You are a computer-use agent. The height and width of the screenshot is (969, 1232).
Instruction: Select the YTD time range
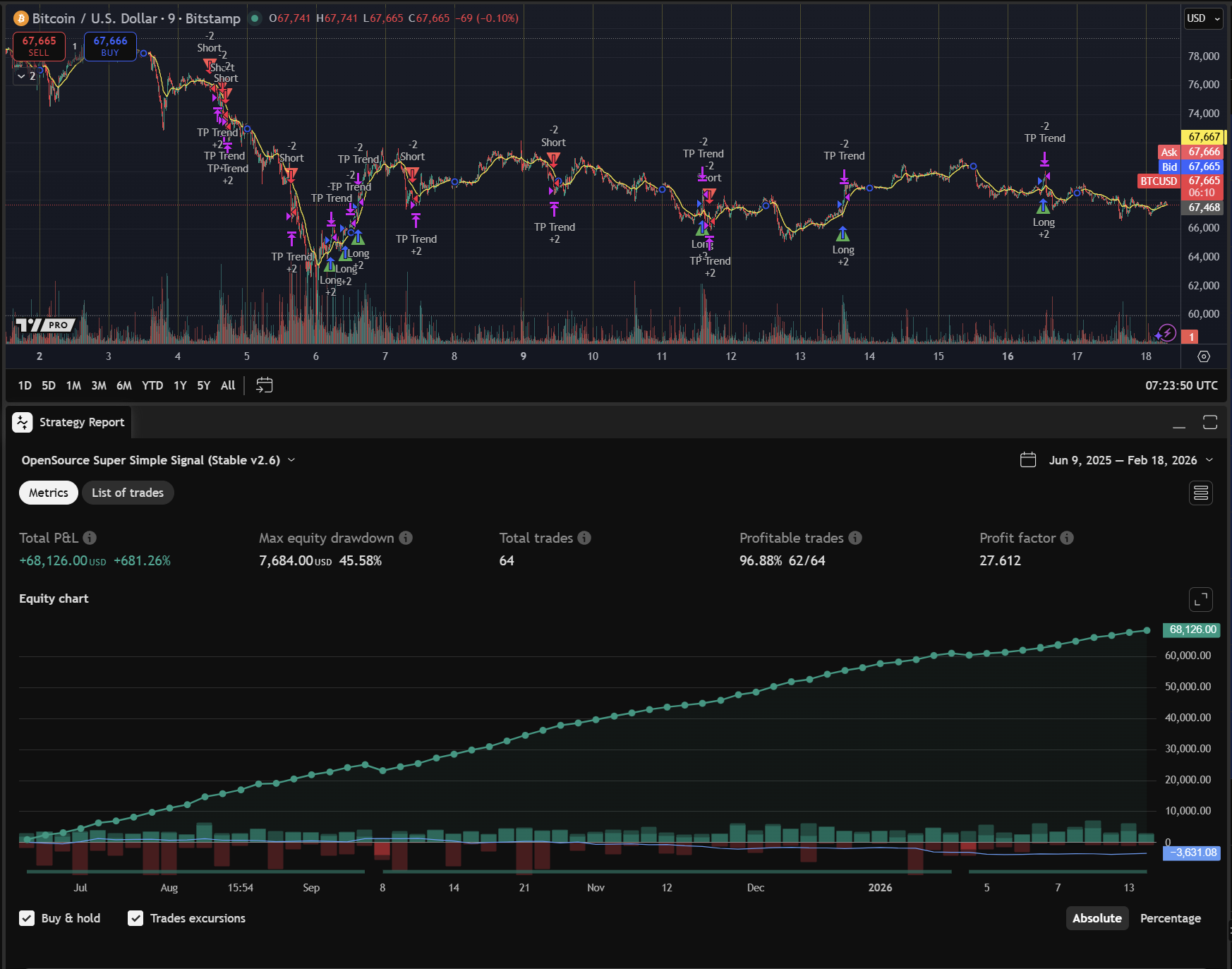coord(152,385)
